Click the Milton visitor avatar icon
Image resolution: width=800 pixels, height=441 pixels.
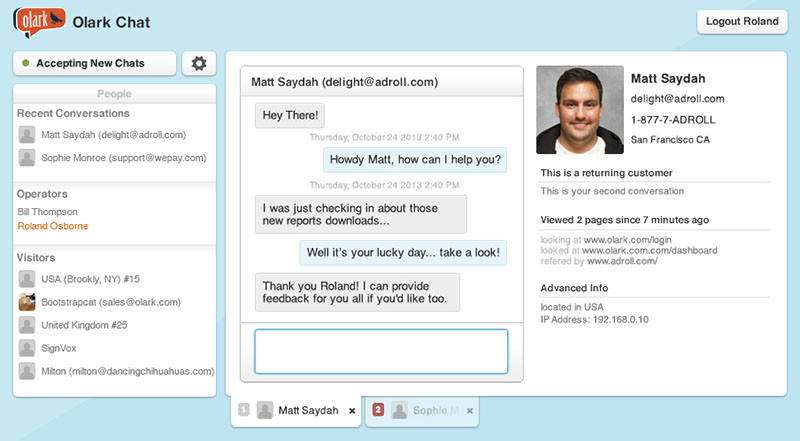pos(27,371)
